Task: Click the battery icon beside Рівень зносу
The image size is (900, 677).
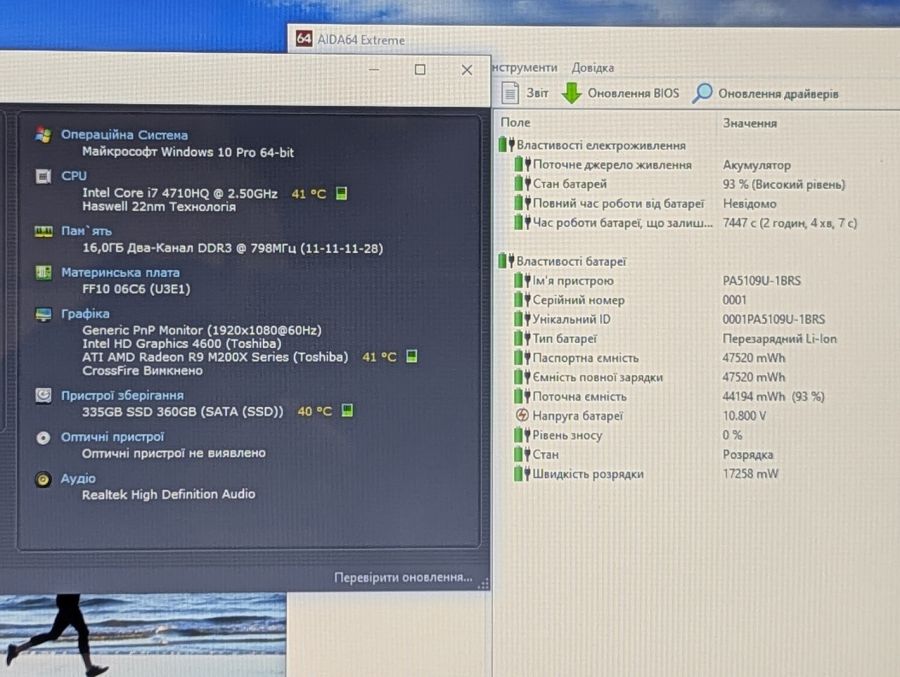Action: pyautogui.click(x=522, y=435)
